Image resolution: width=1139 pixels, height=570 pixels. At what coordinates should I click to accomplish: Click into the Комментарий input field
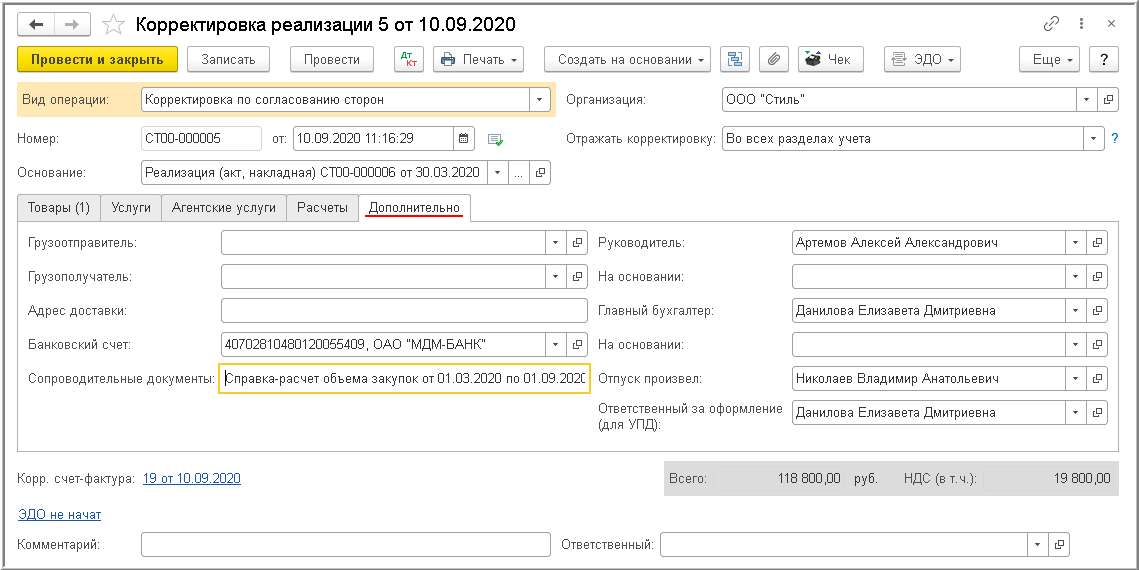(x=345, y=545)
